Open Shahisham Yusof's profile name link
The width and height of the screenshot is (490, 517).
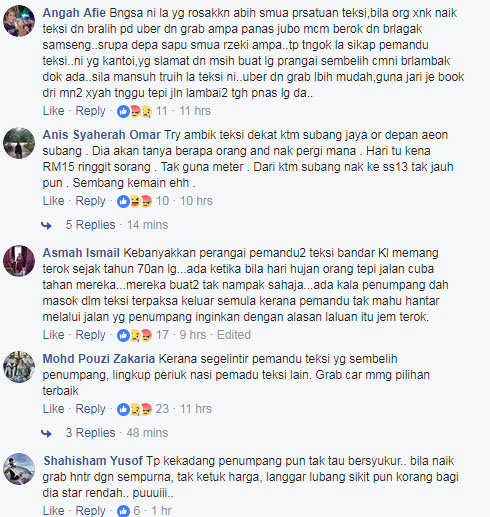tap(93, 461)
